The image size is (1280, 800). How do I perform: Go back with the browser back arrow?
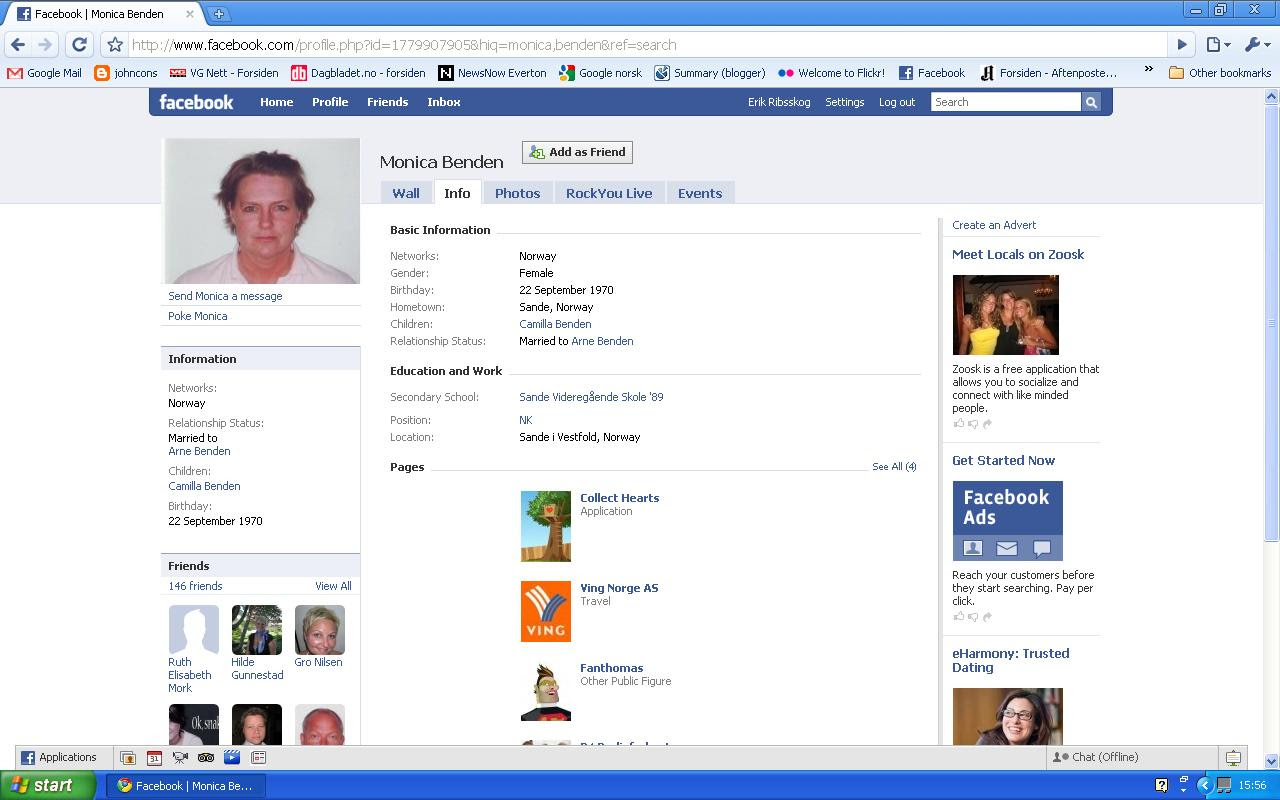click(x=18, y=45)
